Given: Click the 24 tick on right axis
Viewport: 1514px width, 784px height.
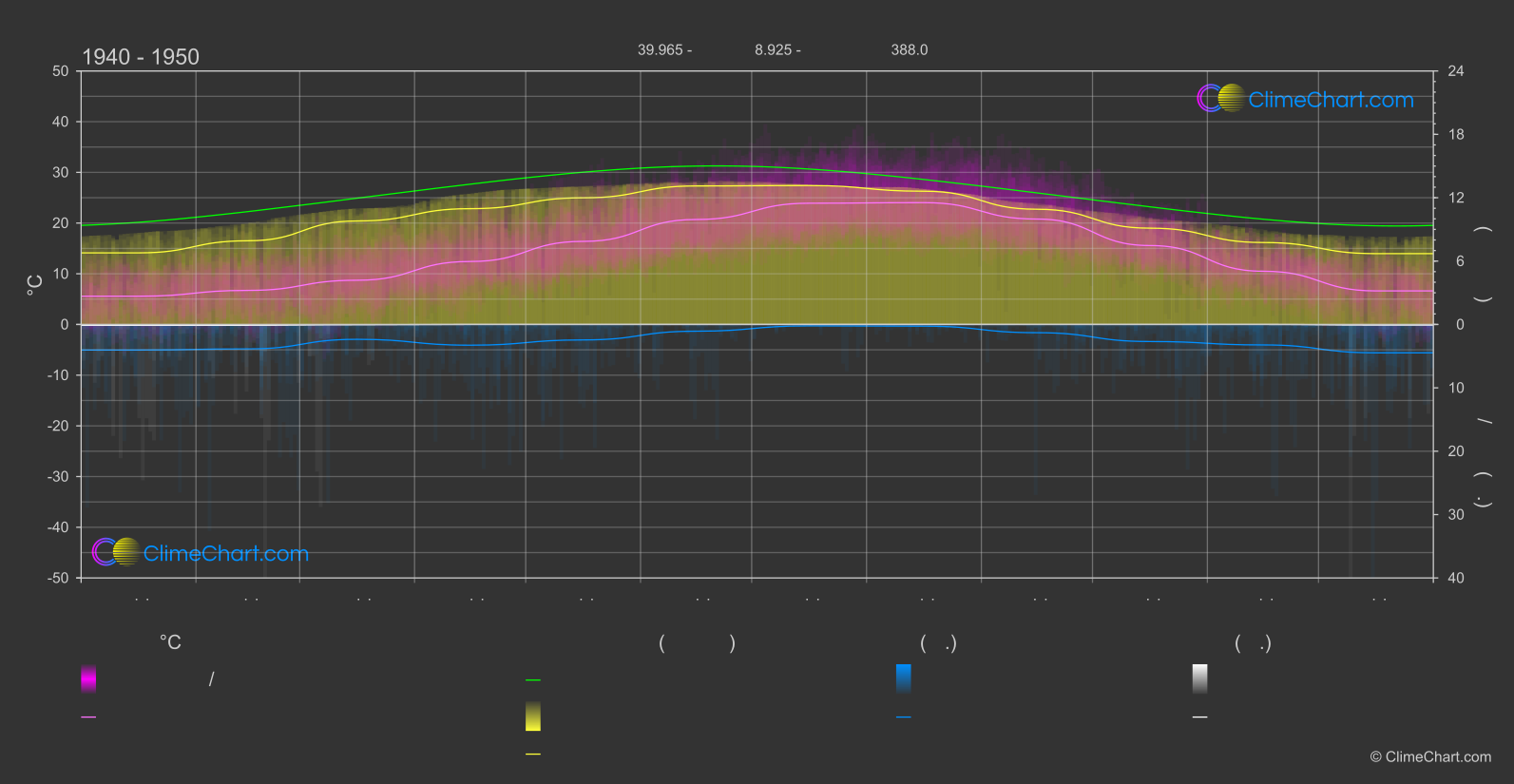Looking at the screenshot, I should tap(1455, 71).
